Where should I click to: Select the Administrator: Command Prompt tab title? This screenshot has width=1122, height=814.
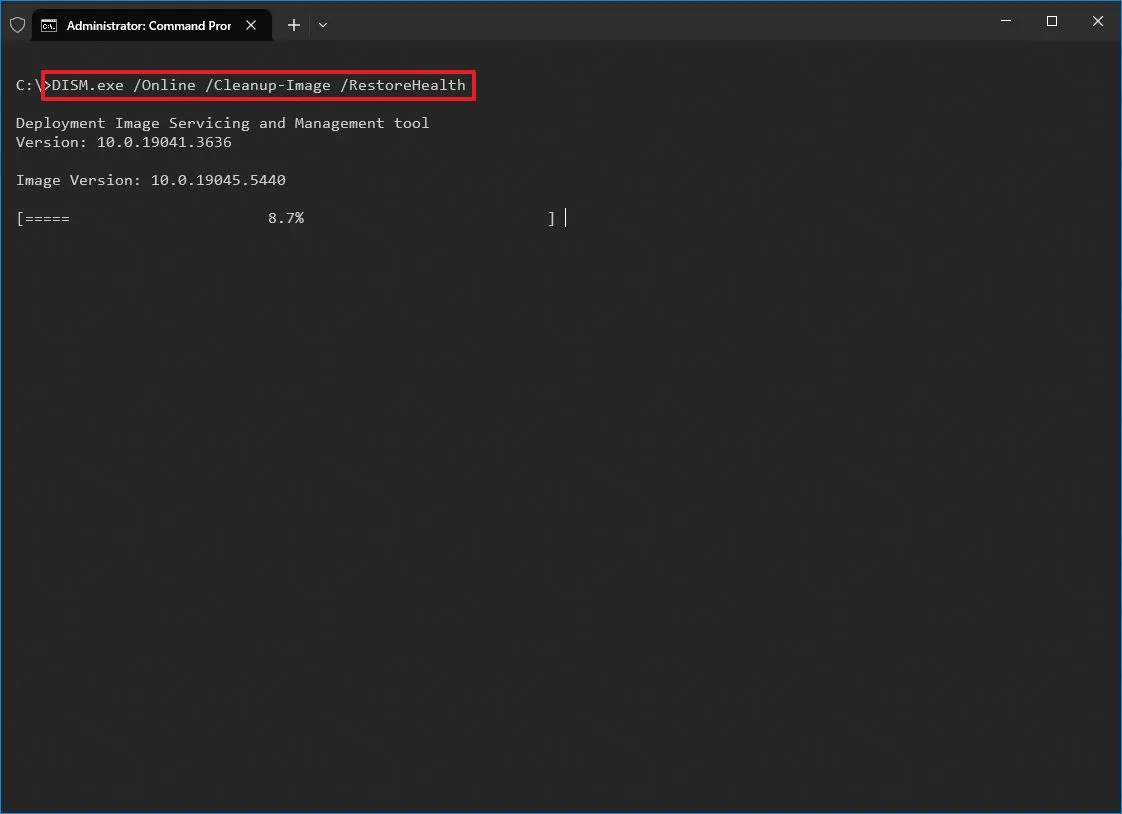click(x=148, y=26)
